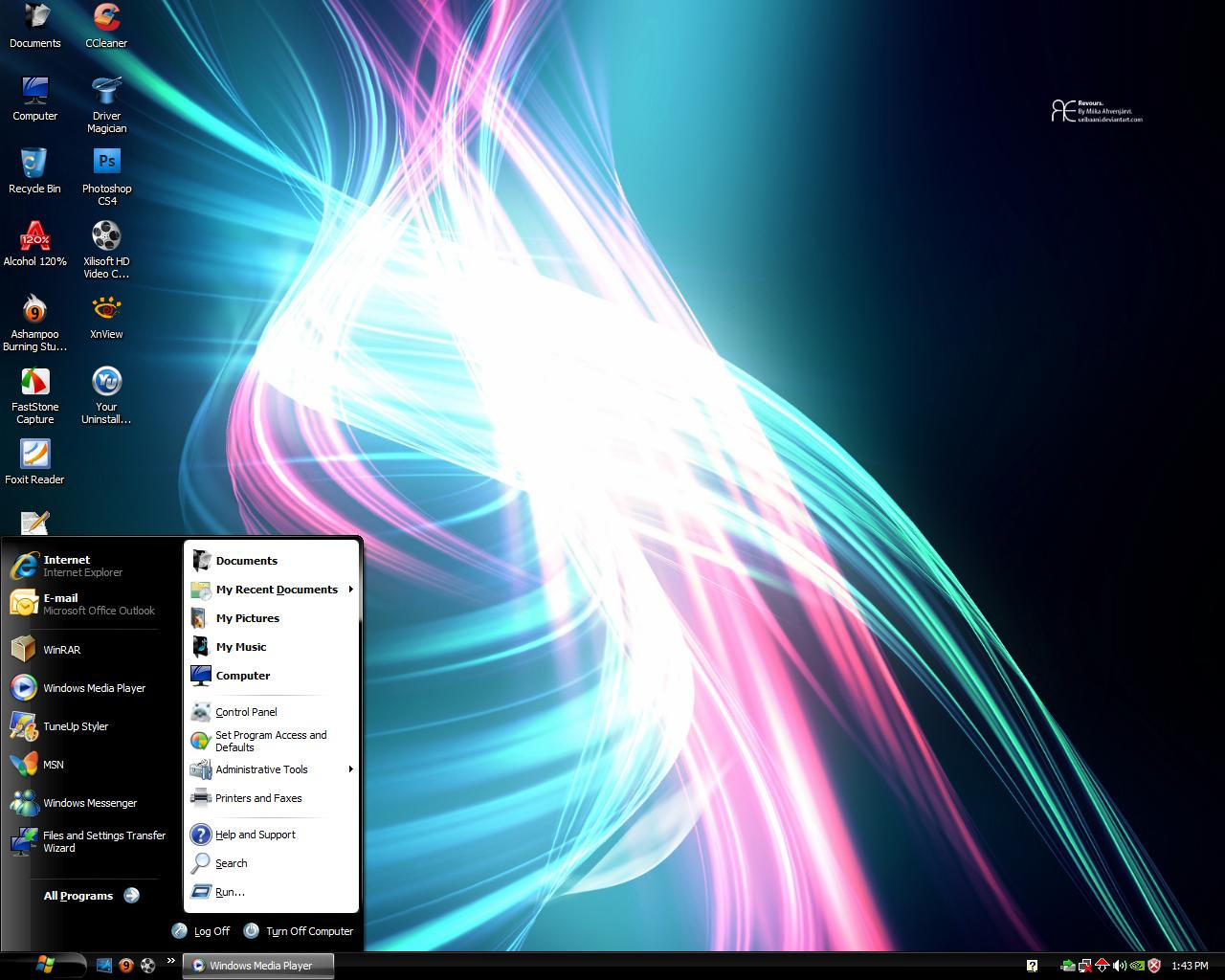Show hidden Quick Launch items chevron
This screenshot has height=980, width=1225.
click(x=171, y=961)
